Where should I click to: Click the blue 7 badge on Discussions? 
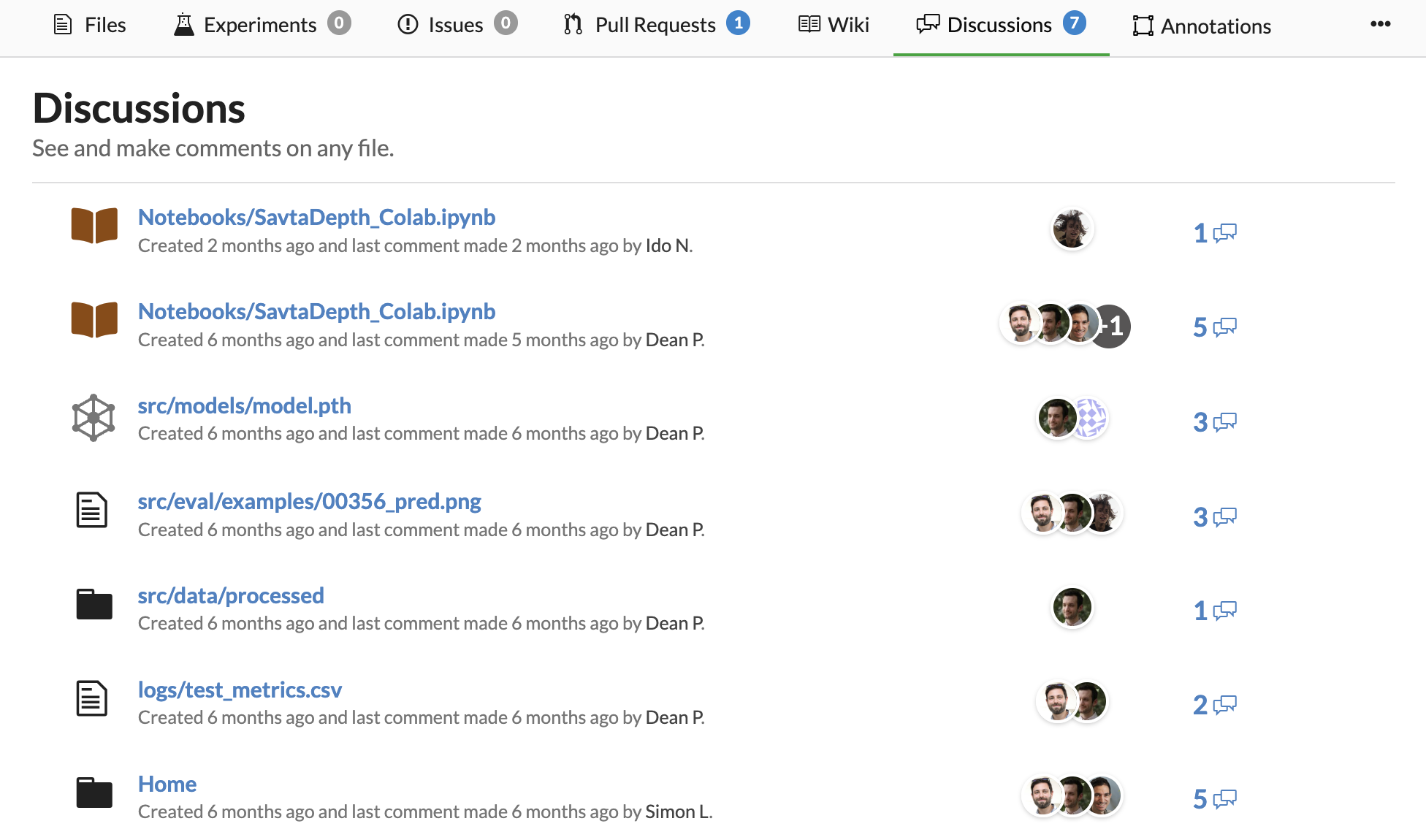pos(1075,23)
